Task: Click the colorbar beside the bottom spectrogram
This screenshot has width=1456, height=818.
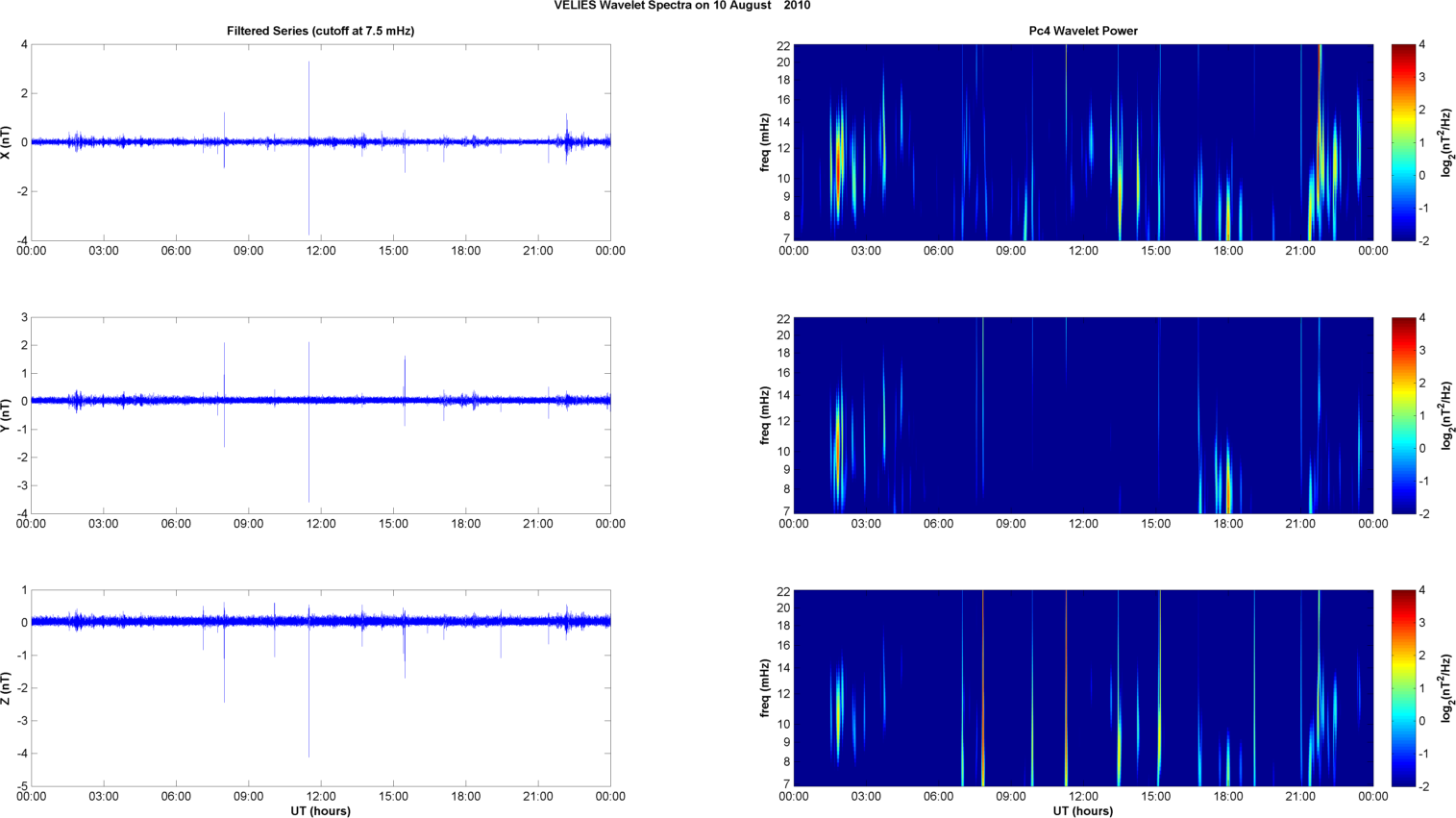Action: point(1403,688)
